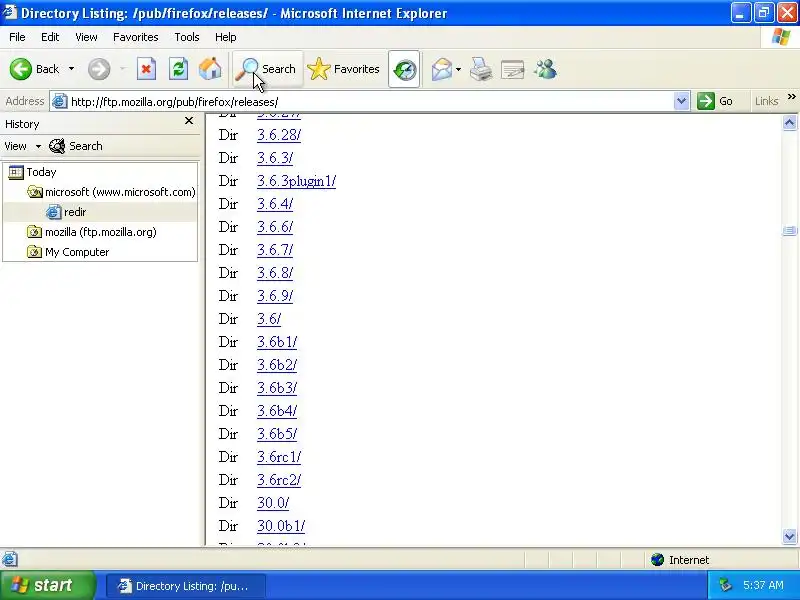
Task: Click the Mail envelope icon
Action: pyautogui.click(x=442, y=69)
